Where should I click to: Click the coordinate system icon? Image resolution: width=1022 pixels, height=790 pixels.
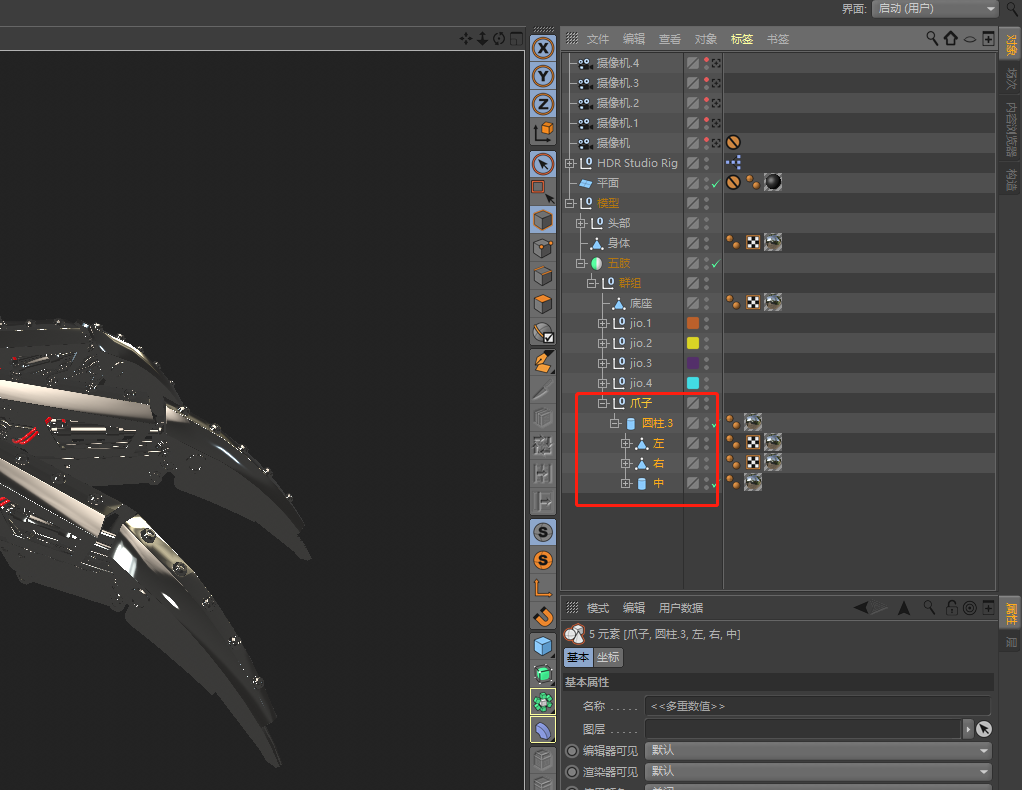pos(542,132)
